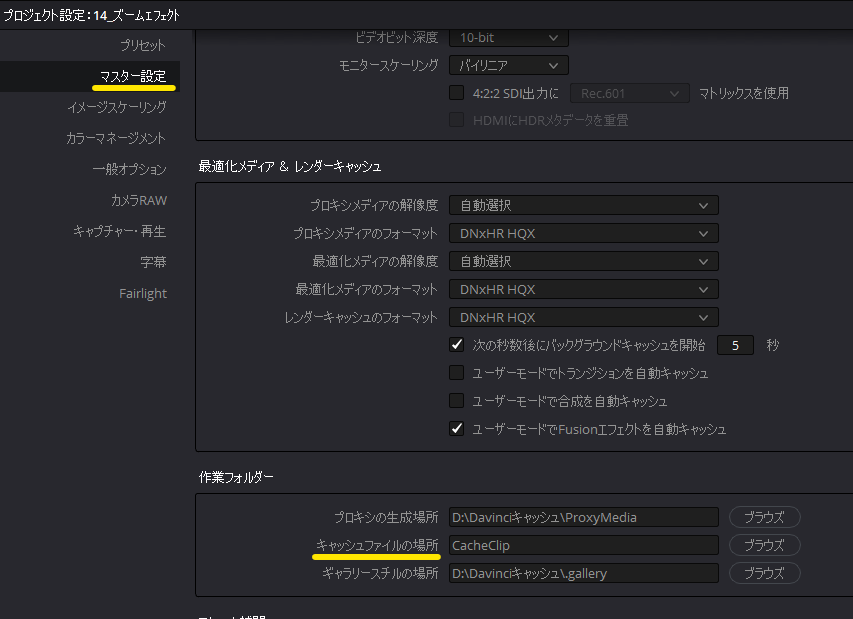Browse for the ギャラリースチルの場所 folder
Viewport: 853px width, 619px height.
click(x=763, y=573)
